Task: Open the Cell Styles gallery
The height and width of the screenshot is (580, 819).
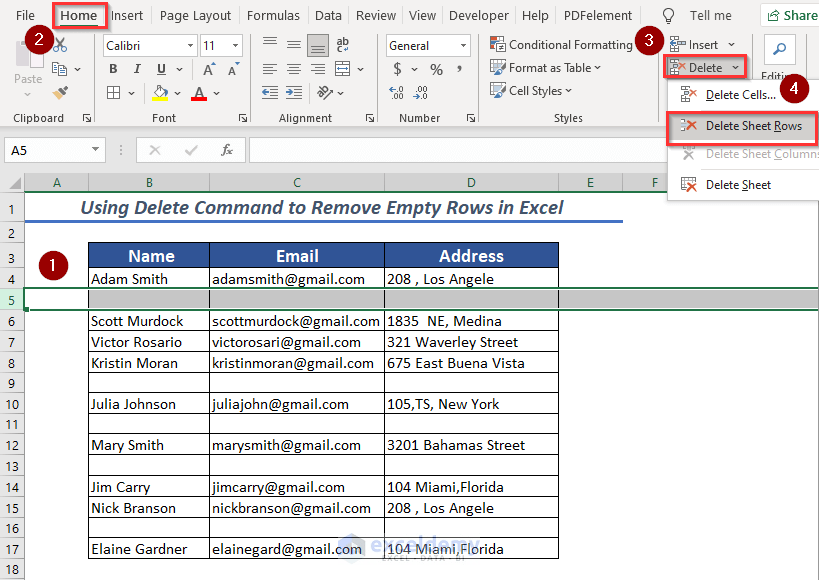Action: 531,90
